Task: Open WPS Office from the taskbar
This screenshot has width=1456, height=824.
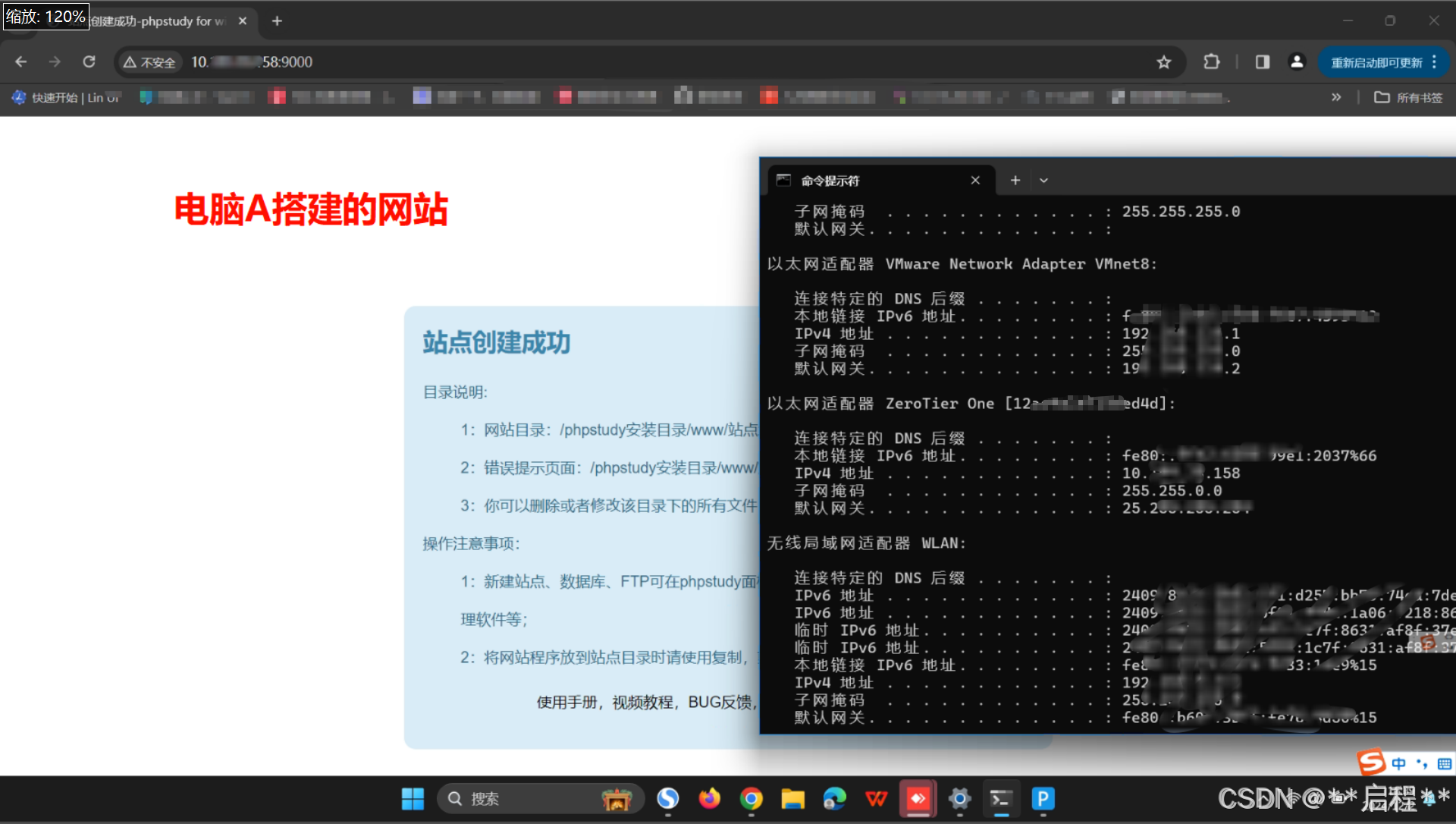Action: (x=876, y=799)
